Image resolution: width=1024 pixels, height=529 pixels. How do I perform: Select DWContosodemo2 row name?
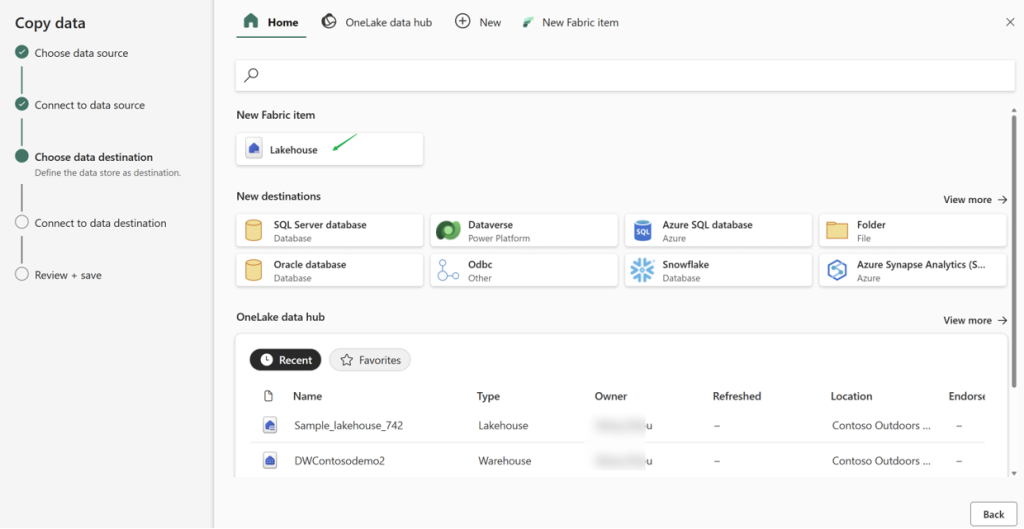340,461
